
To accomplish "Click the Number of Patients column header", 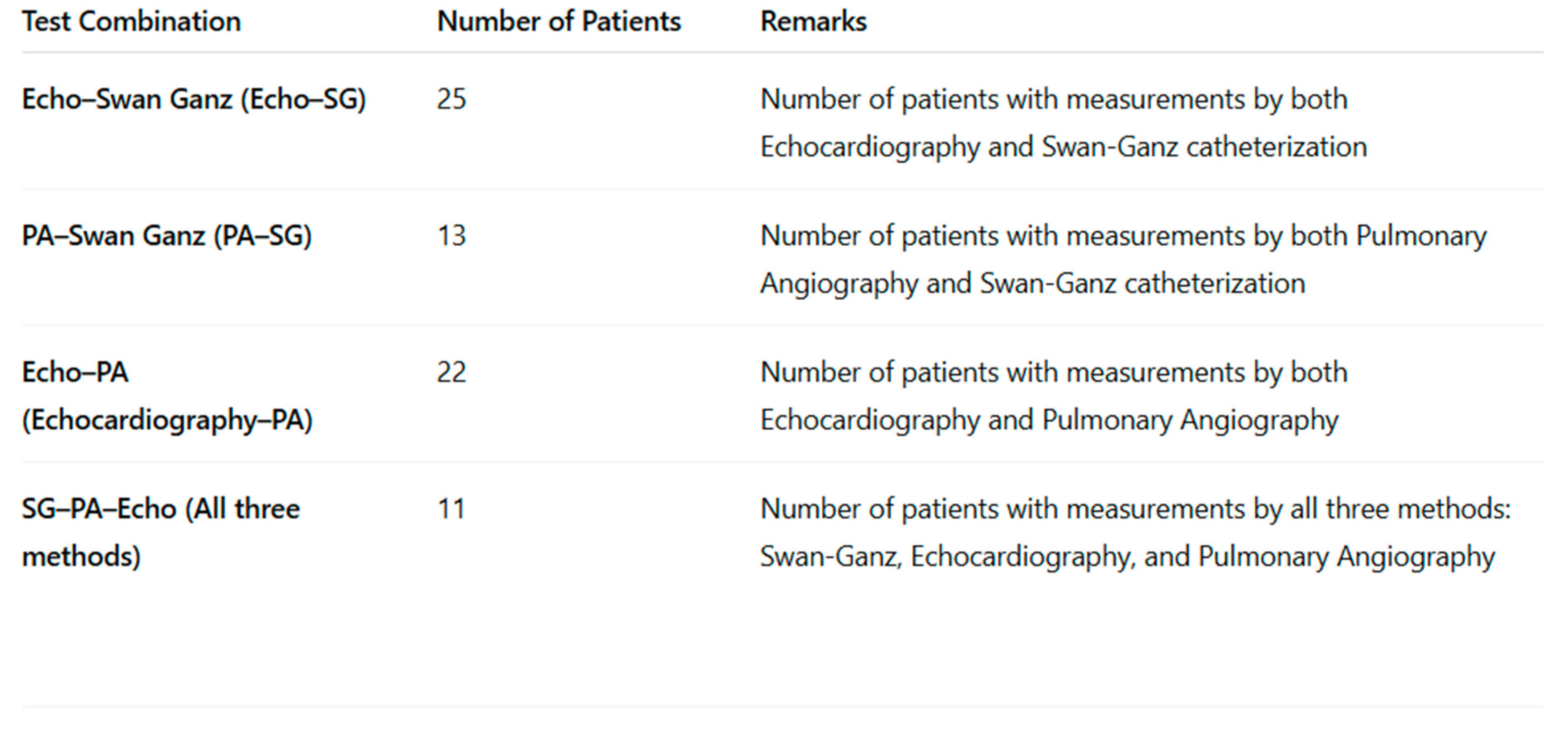I will tap(559, 22).
